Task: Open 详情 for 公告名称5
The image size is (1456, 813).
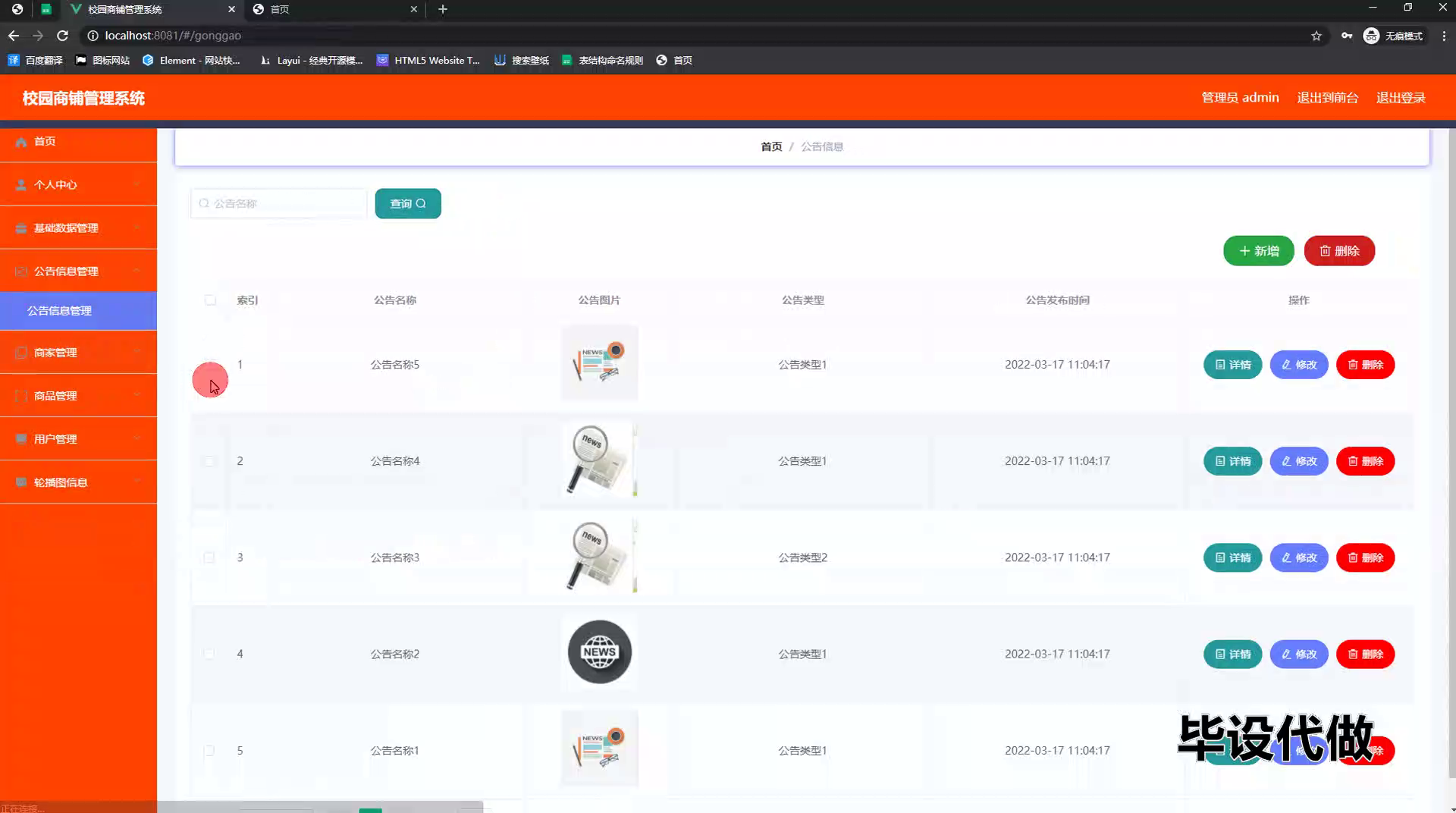Action: pyautogui.click(x=1232, y=365)
